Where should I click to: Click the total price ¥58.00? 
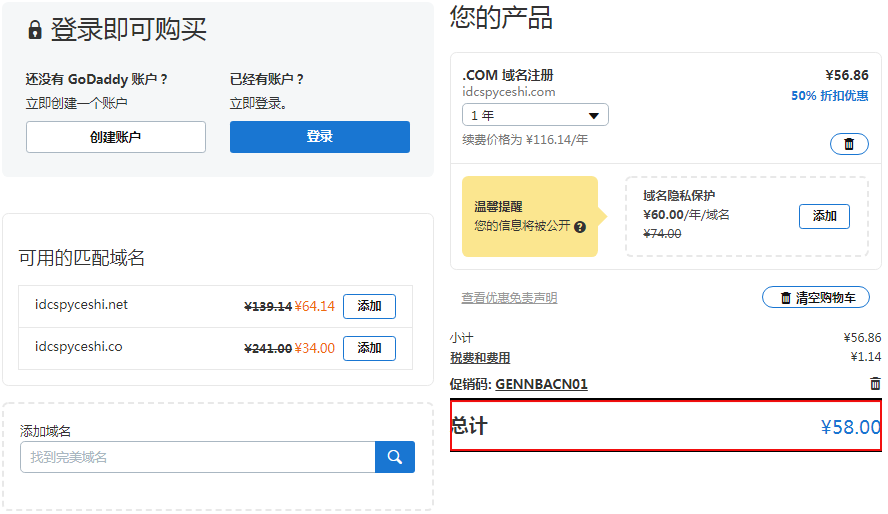[x=851, y=427]
